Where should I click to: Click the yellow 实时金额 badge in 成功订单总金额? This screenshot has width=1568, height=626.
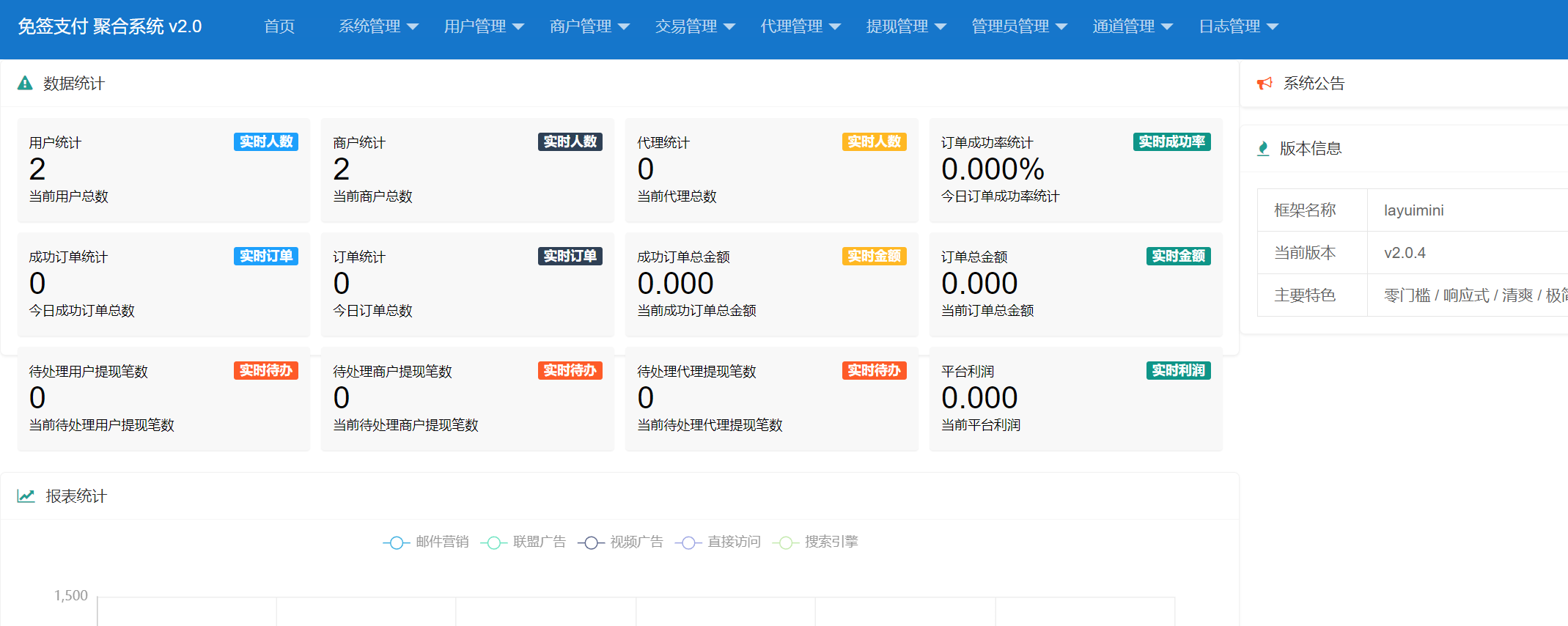pyautogui.click(x=874, y=256)
